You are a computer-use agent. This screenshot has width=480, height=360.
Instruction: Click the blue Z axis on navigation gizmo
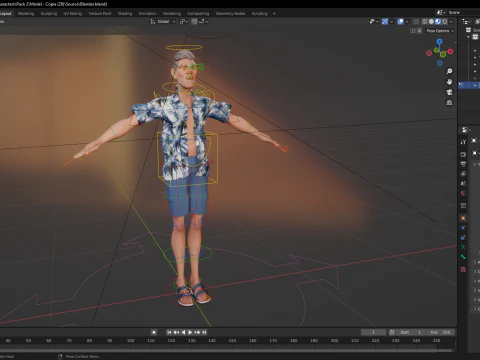point(439,41)
